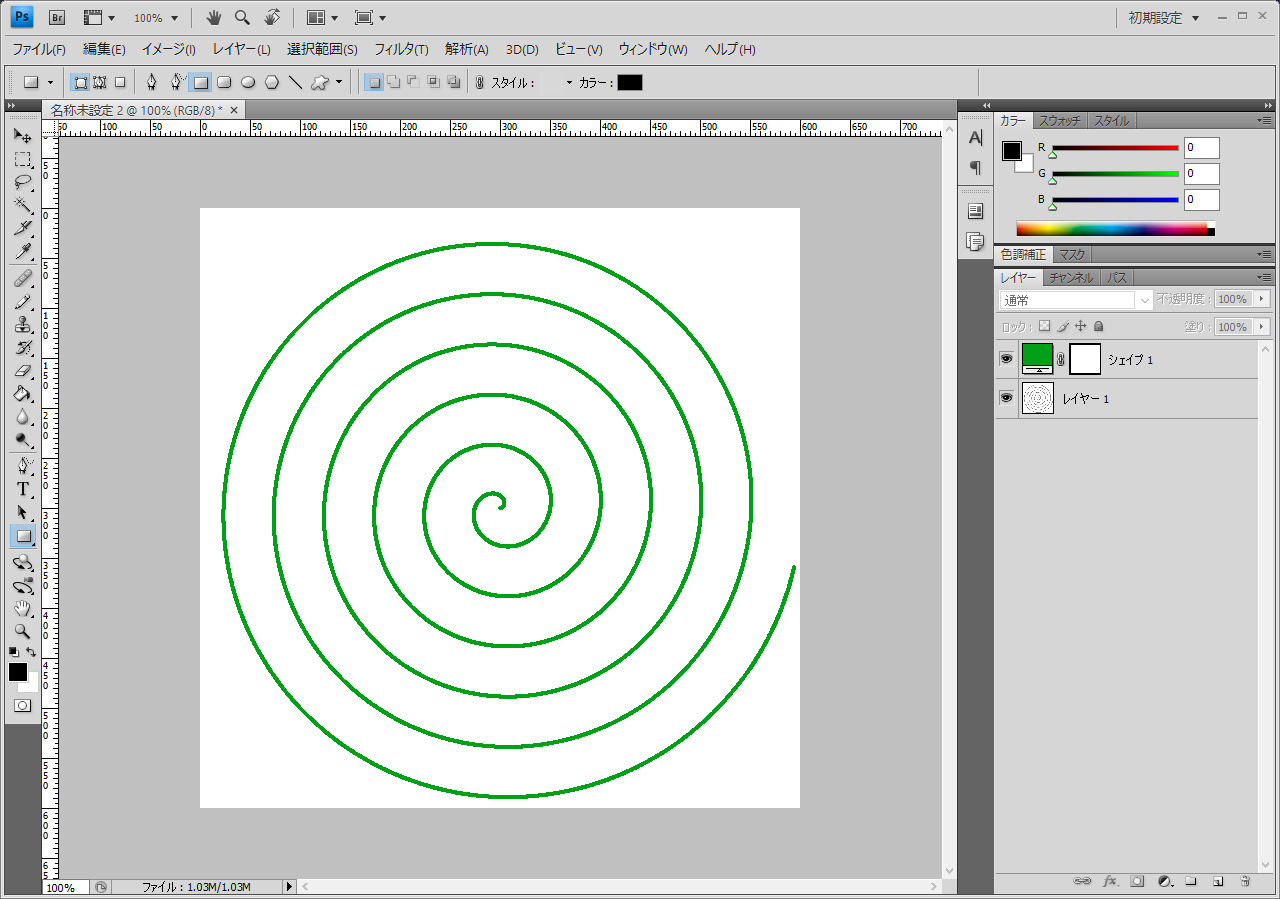Click create new group folder button
This screenshot has width=1280, height=899.
coord(1191,882)
